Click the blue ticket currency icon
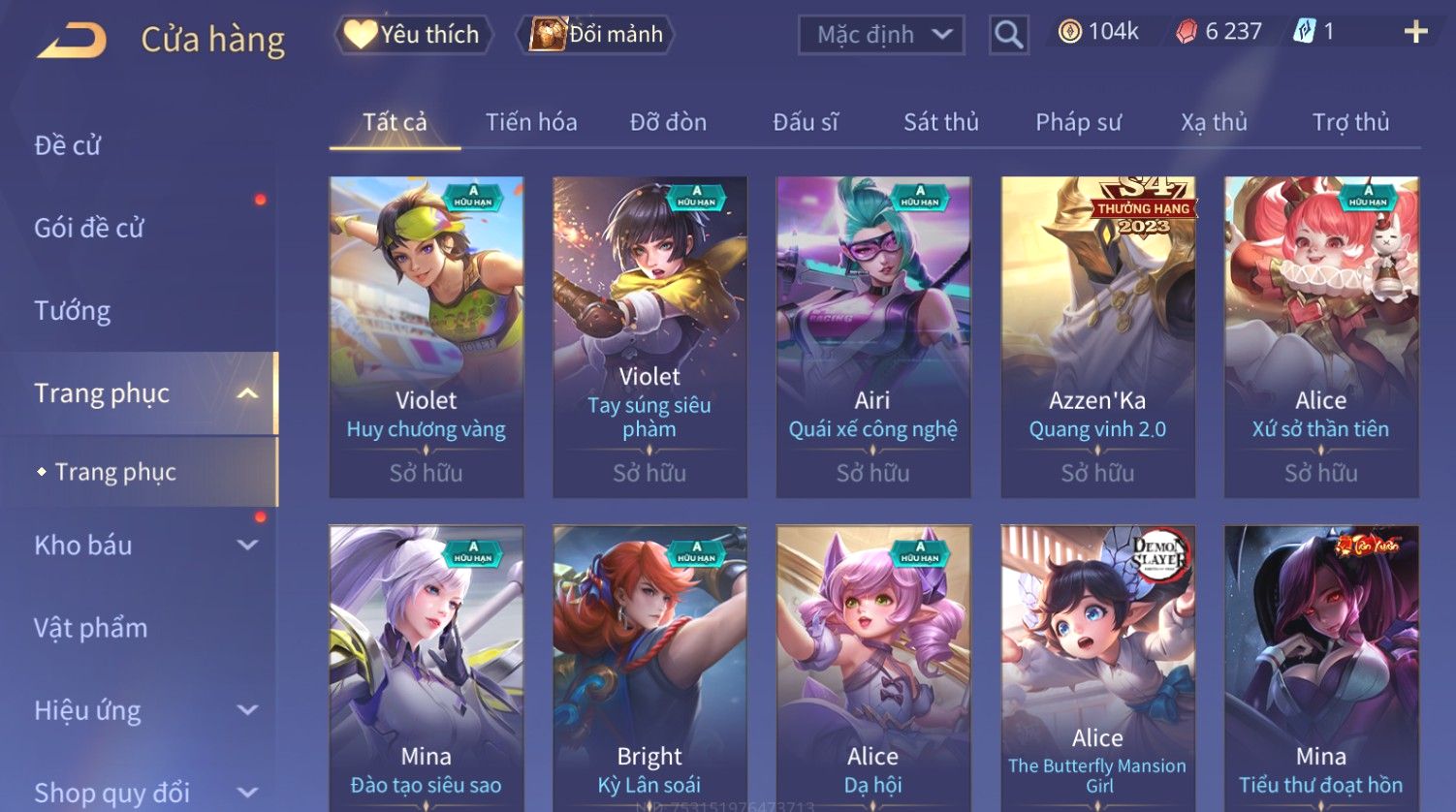Viewport: 1456px width, 812px height. (1305, 32)
